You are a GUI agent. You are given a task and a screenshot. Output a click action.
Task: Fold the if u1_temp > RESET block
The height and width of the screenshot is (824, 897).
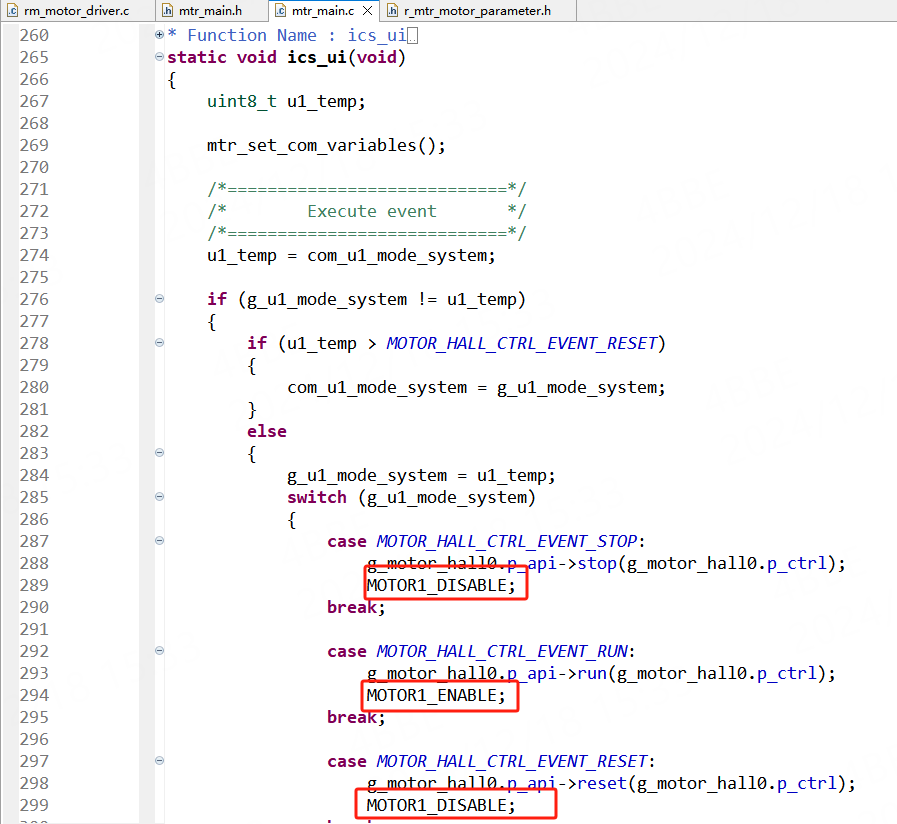tap(159, 343)
